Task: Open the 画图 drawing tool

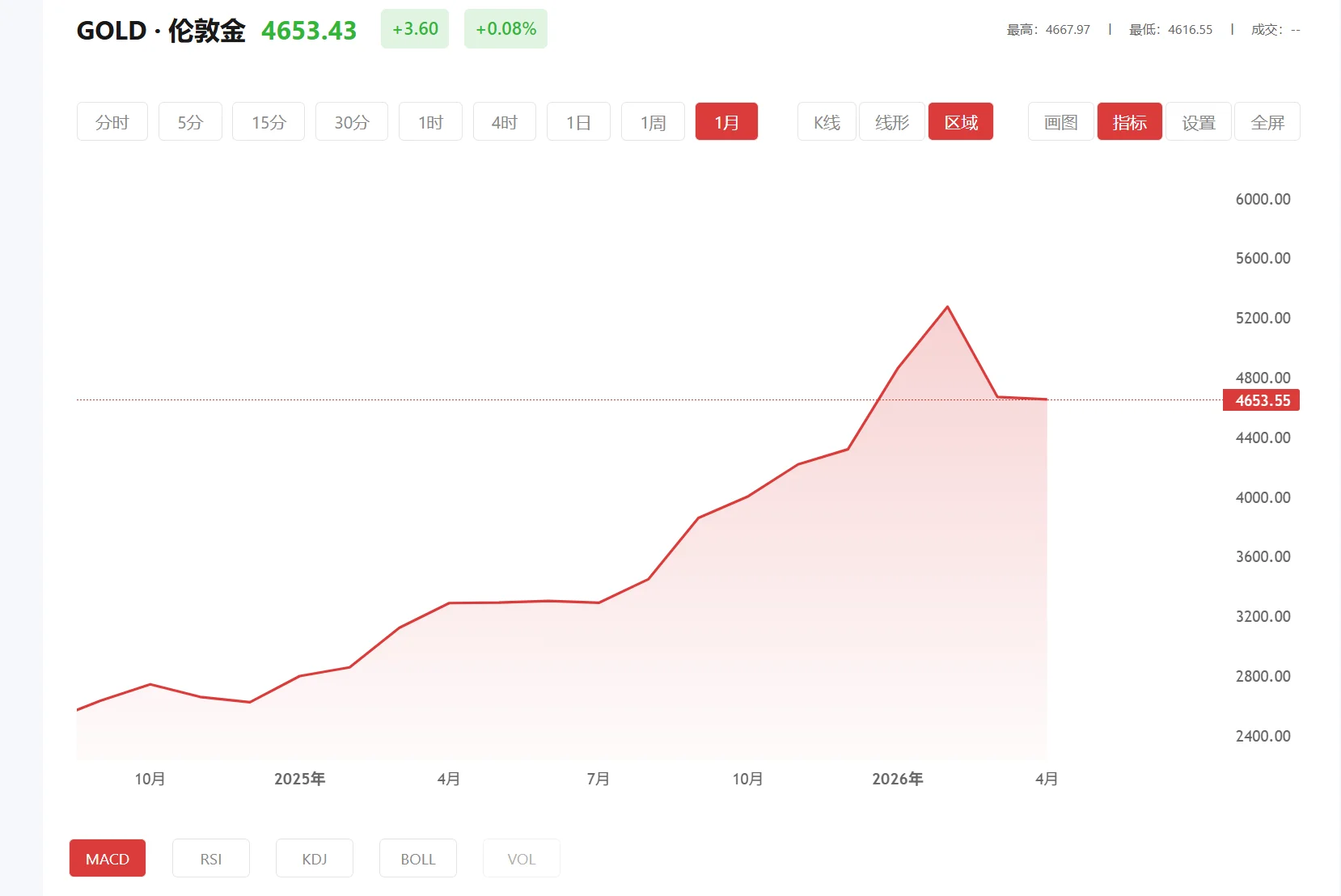Action: coord(1060,121)
